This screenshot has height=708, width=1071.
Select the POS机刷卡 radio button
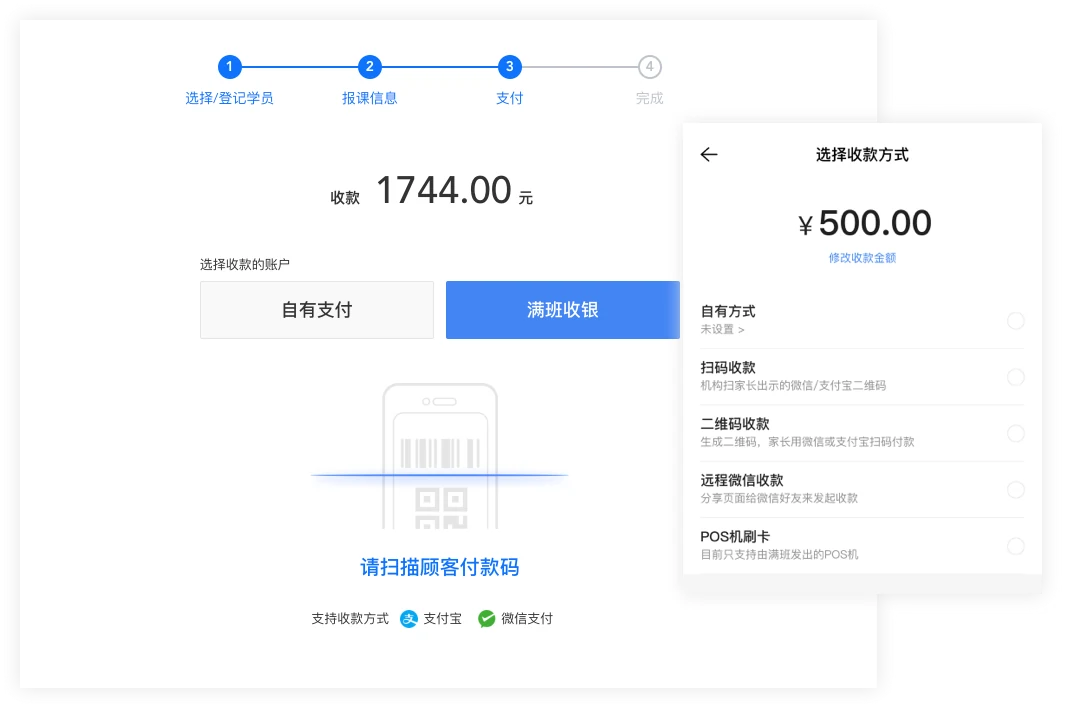(x=1016, y=546)
